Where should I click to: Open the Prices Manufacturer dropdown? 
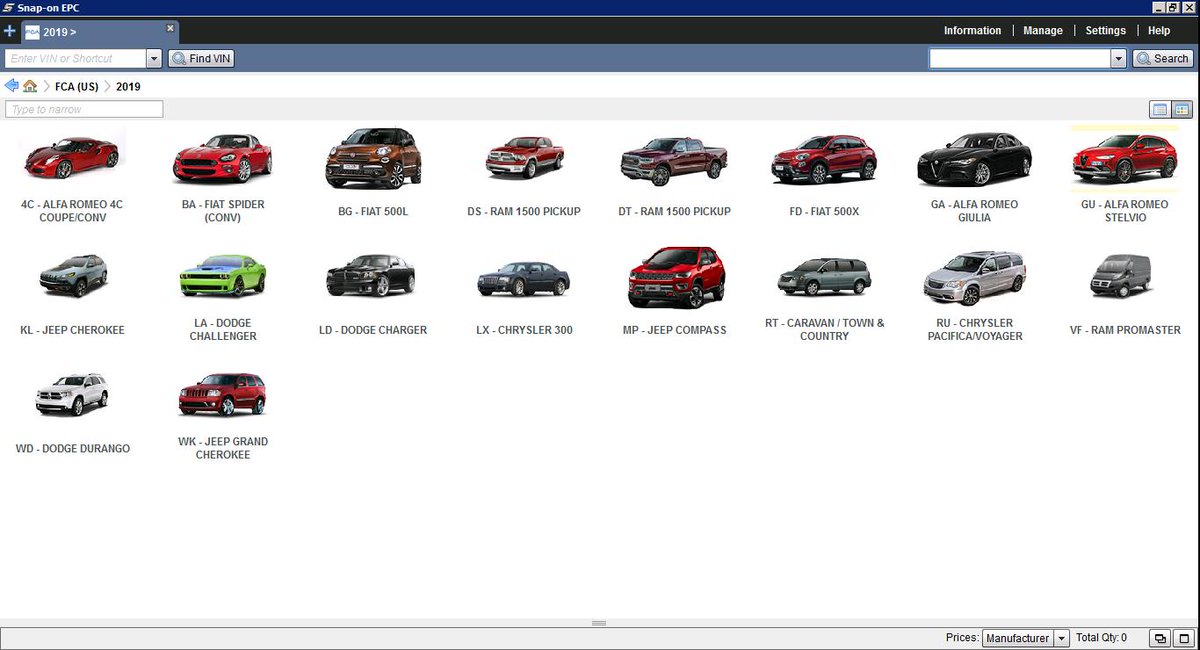click(x=1025, y=638)
